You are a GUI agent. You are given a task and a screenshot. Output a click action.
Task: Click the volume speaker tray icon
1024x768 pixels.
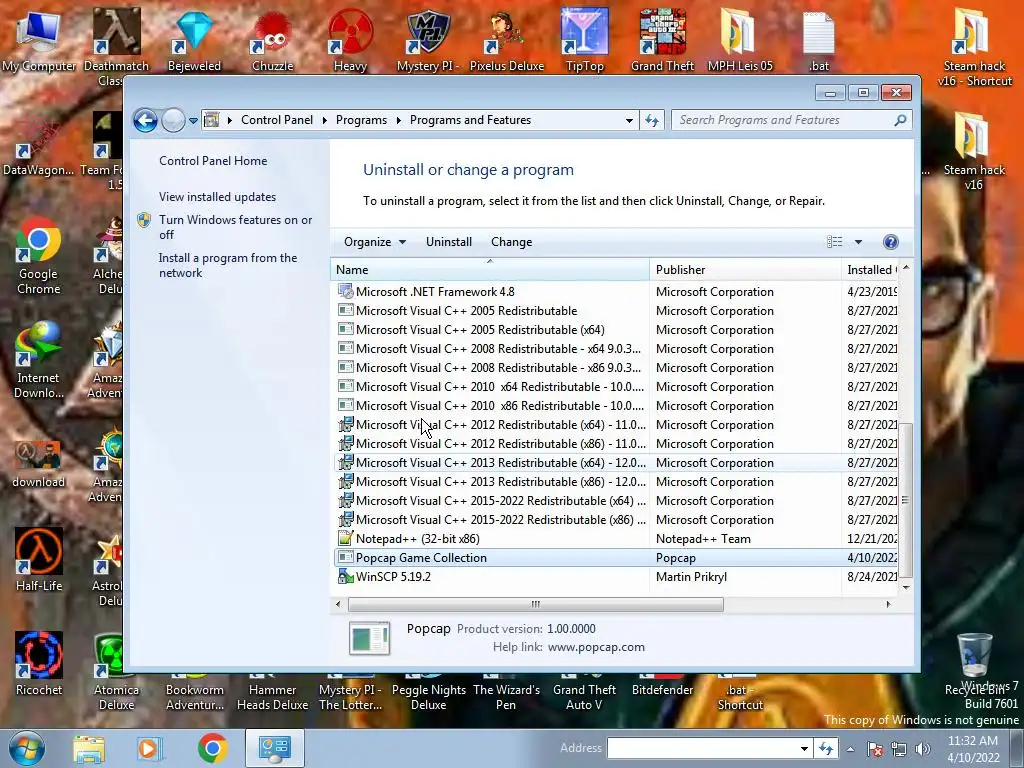coord(922,749)
